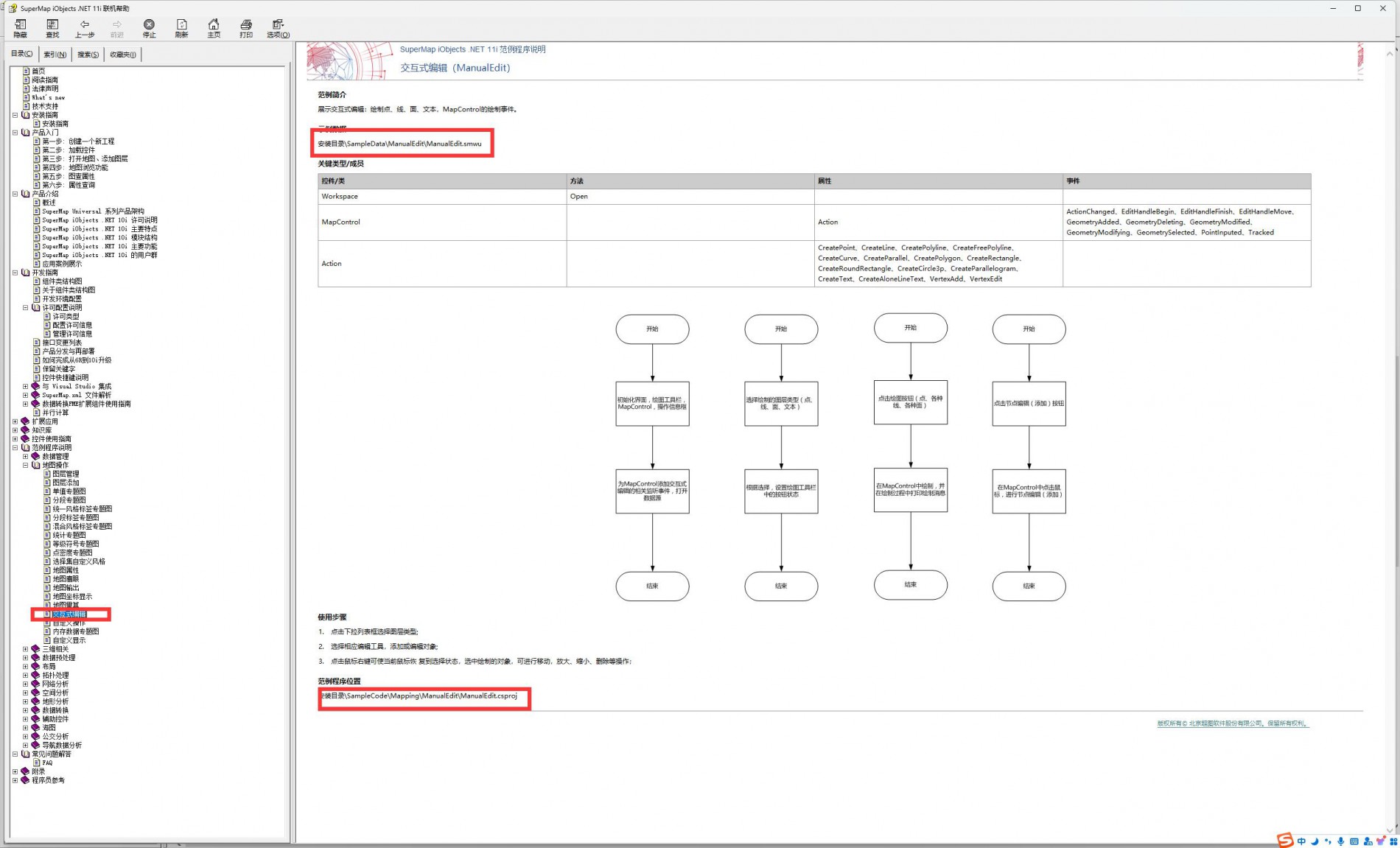The width and height of the screenshot is (1400, 848).
Task: Click the 停止 (Stop) toolbar icon
Action: point(149,28)
